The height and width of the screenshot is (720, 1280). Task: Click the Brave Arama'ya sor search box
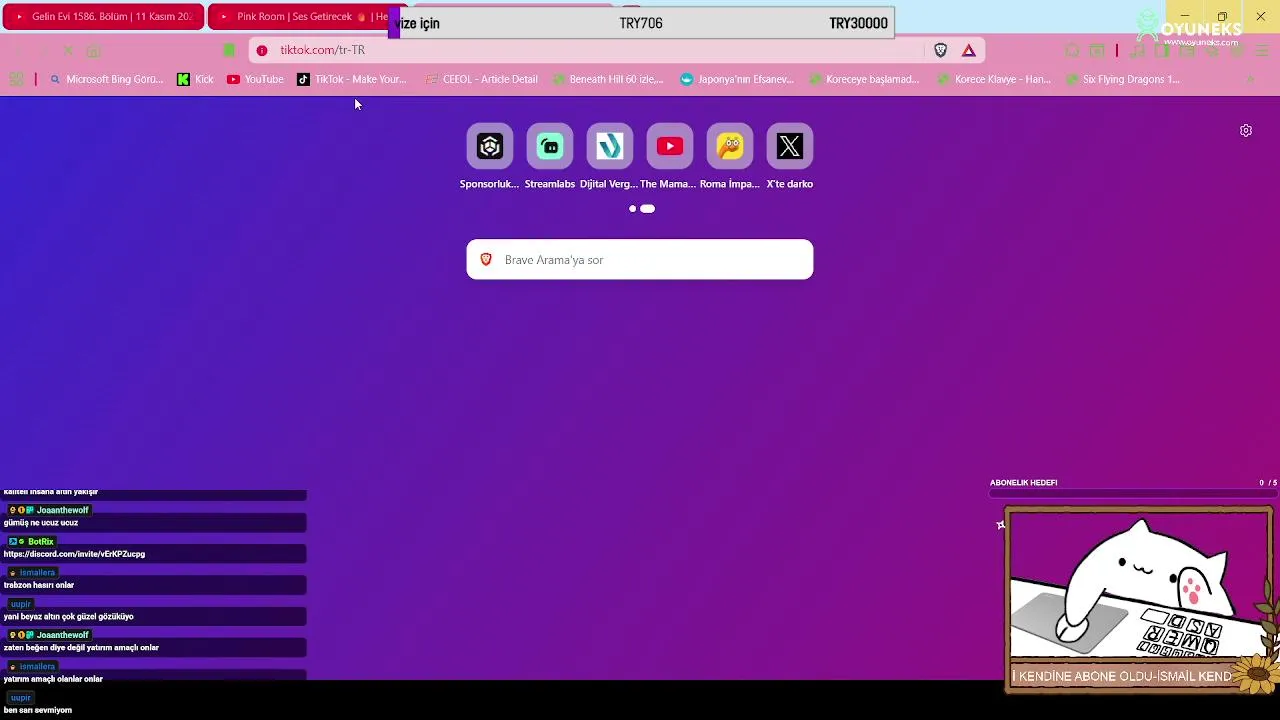click(x=640, y=260)
